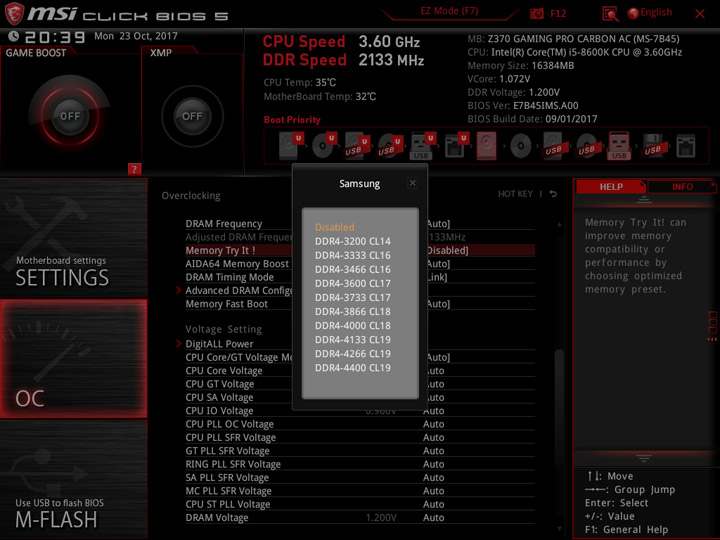720x540 pixels.
Task: Select UEFI network boot device icon
Action: tap(456, 146)
